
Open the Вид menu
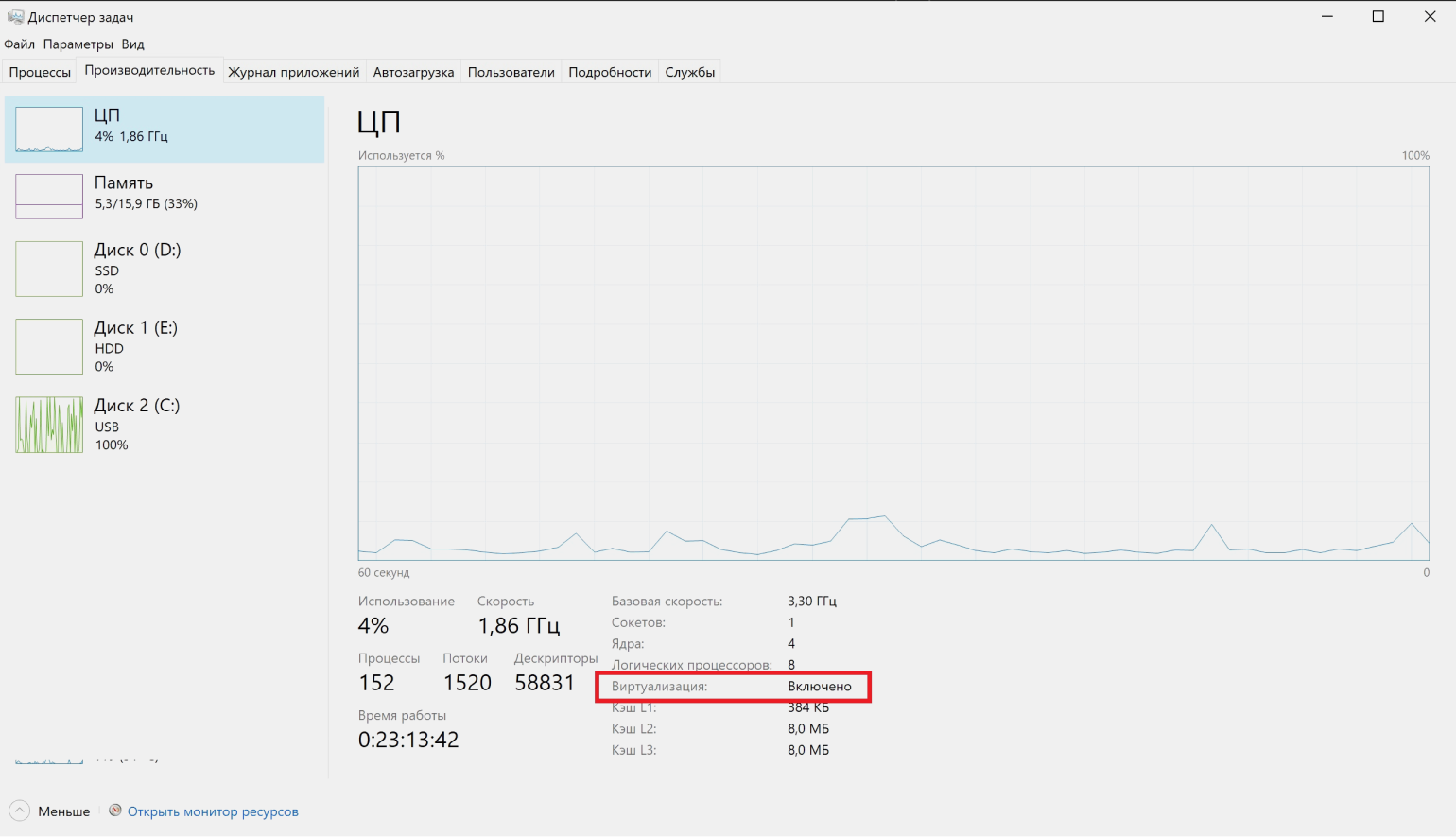pyautogui.click(x=132, y=44)
